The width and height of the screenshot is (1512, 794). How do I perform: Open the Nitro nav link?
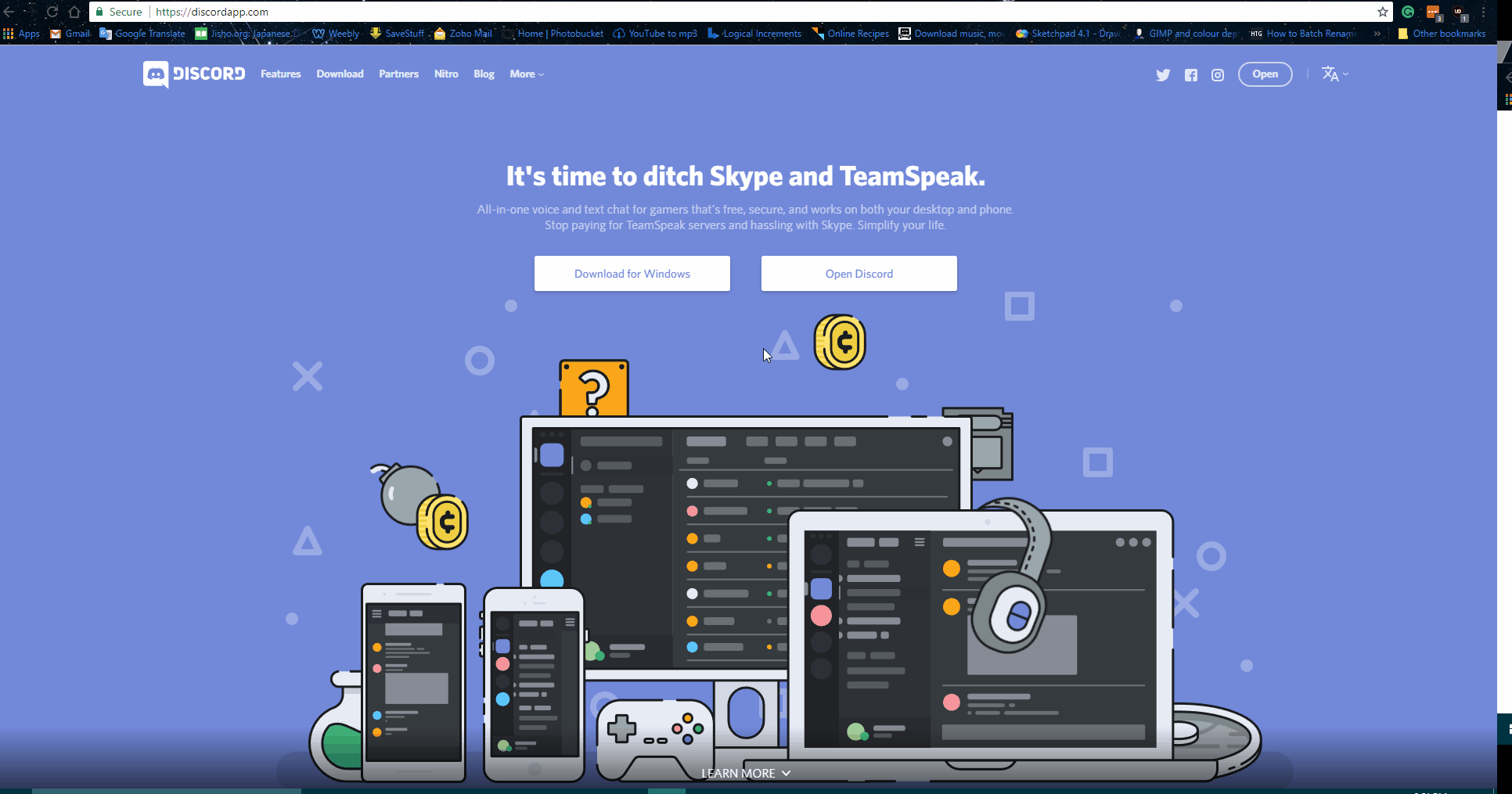coord(446,74)
